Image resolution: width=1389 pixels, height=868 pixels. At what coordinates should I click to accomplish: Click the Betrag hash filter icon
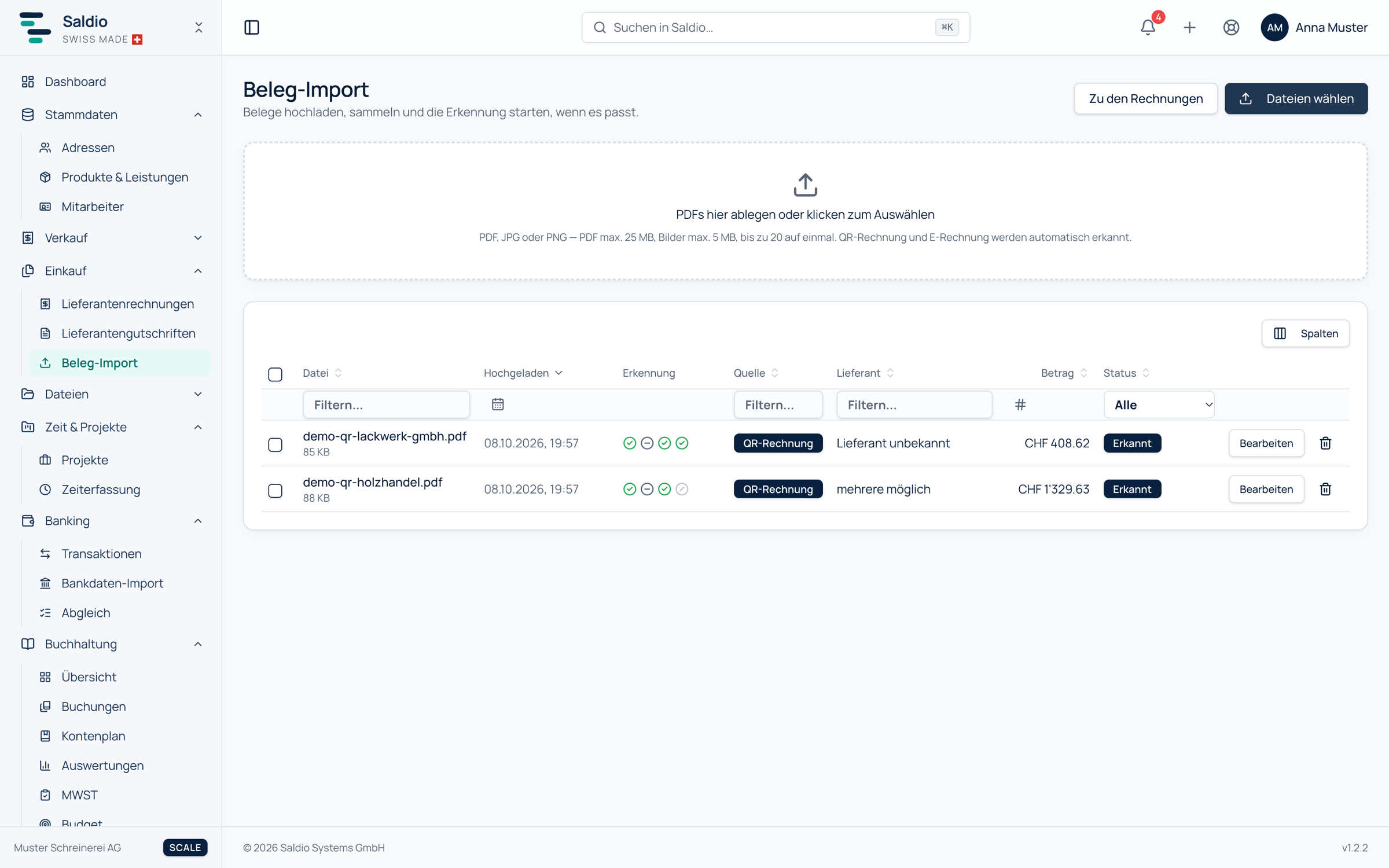pyautogui.click(x=1020, y=404)
